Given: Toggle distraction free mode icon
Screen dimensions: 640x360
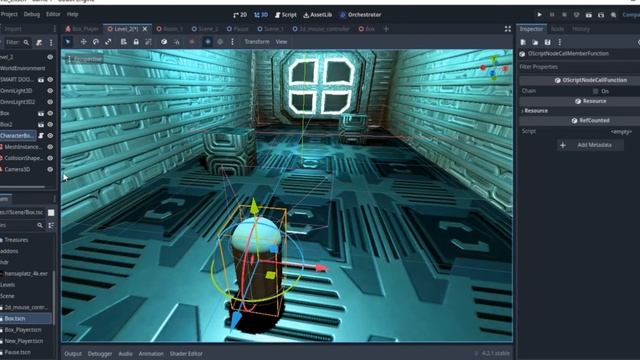Looking at the screenshot, I should coord(507,29).
